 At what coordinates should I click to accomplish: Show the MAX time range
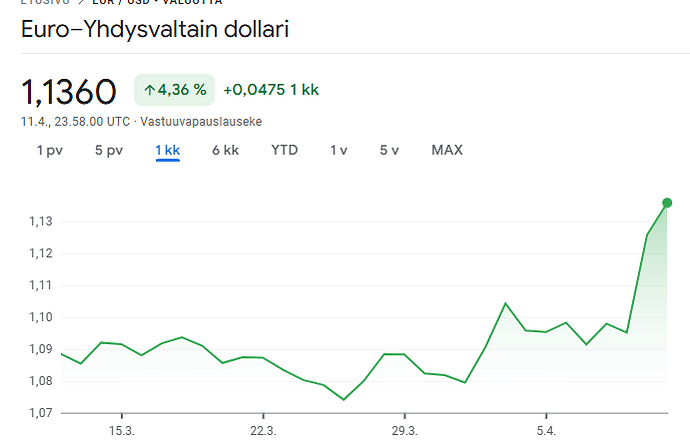point(447,150)
